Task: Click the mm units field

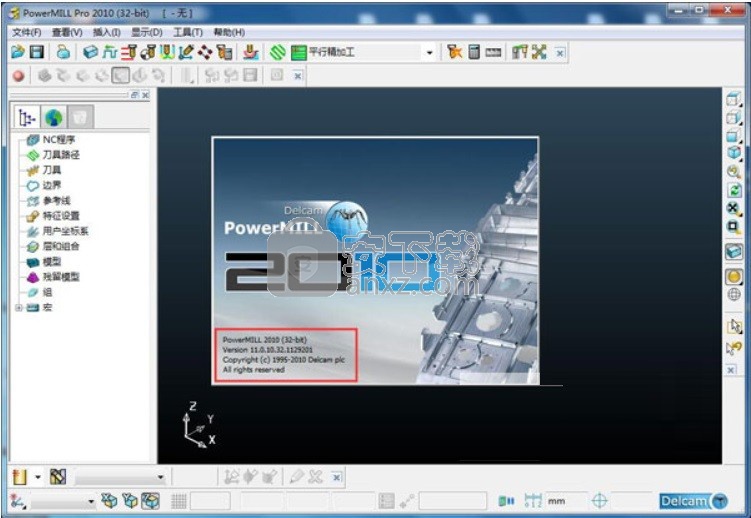Action: [565, 501]
